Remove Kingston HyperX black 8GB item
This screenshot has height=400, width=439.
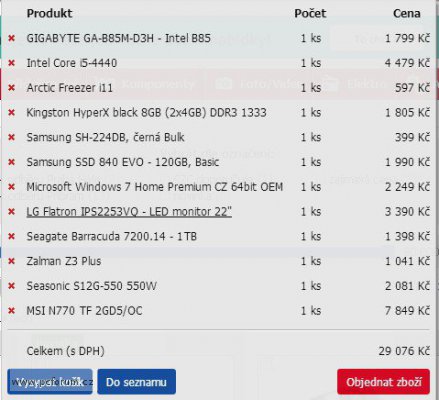12,113
